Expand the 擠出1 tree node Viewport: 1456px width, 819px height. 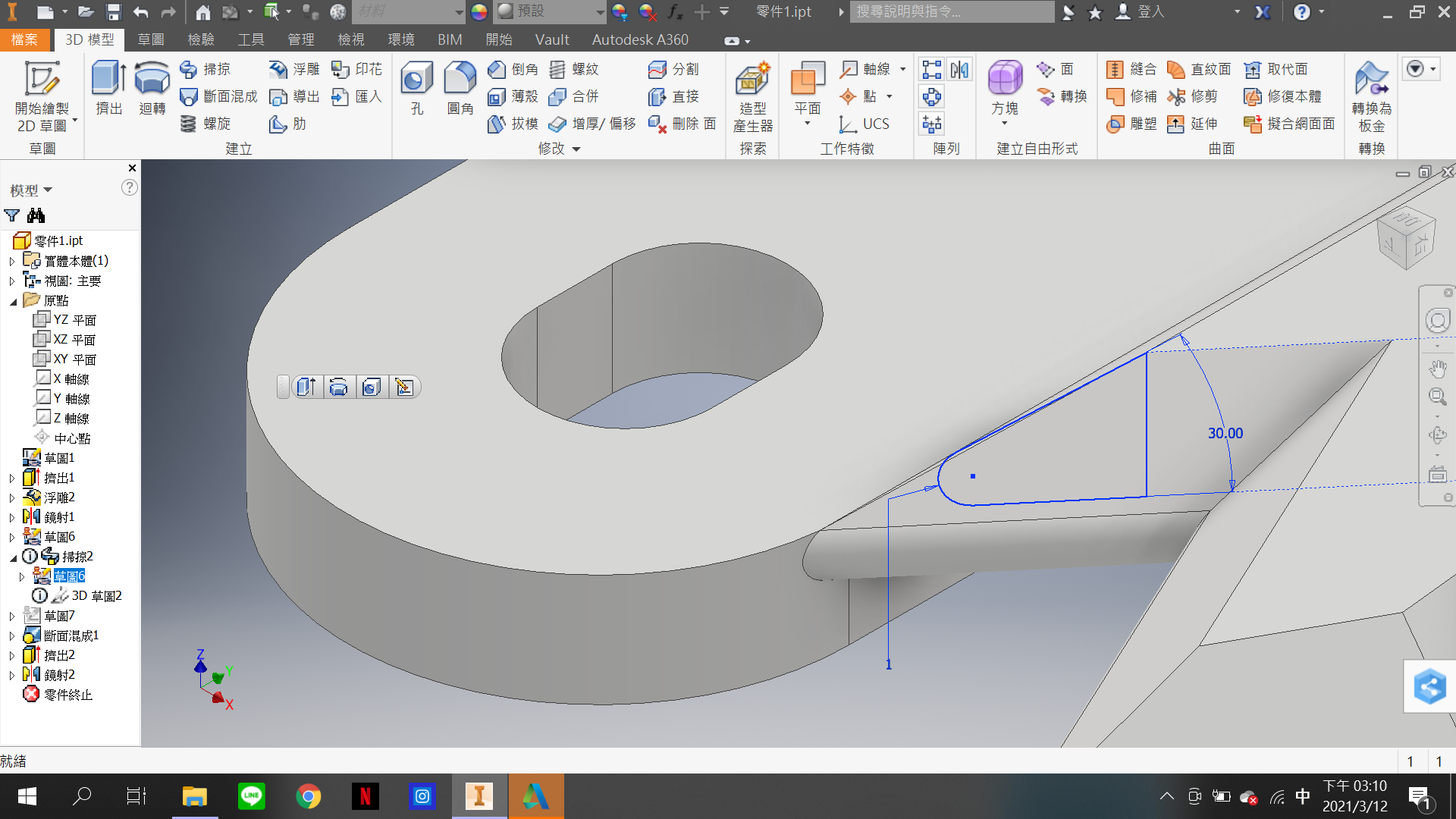[x=12, y=479]
